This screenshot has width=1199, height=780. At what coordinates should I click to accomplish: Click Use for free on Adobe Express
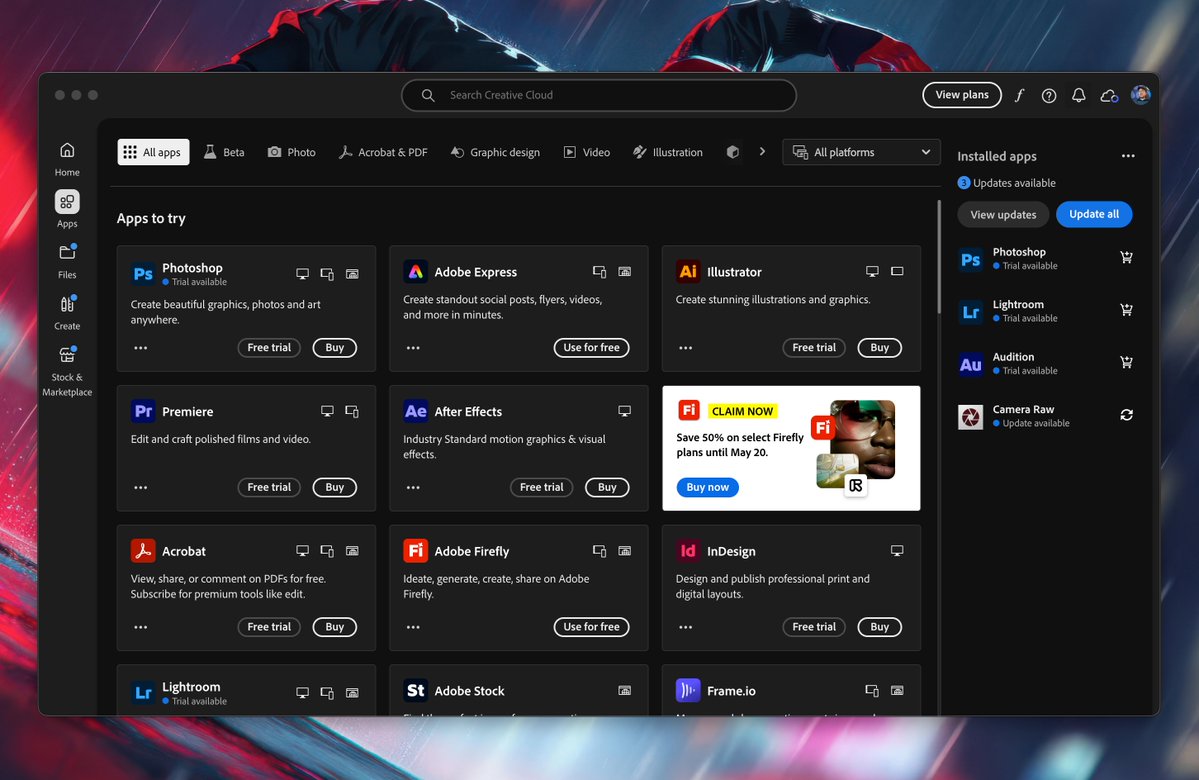591,347
